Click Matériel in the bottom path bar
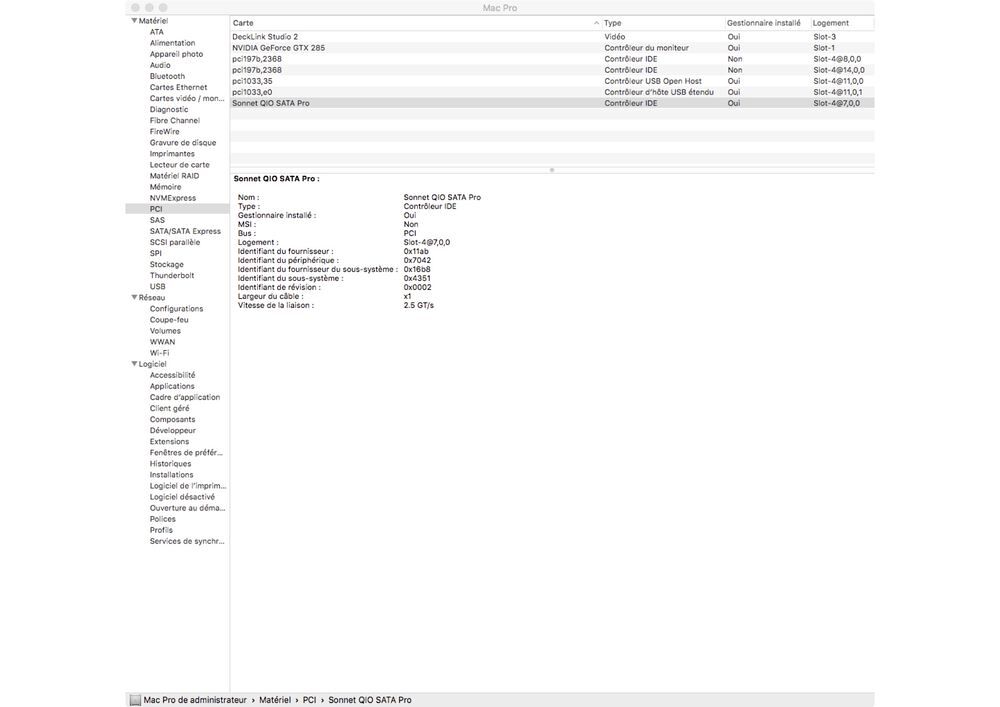Viewport: 1000px width, 707px height. [x=275, y=700]
